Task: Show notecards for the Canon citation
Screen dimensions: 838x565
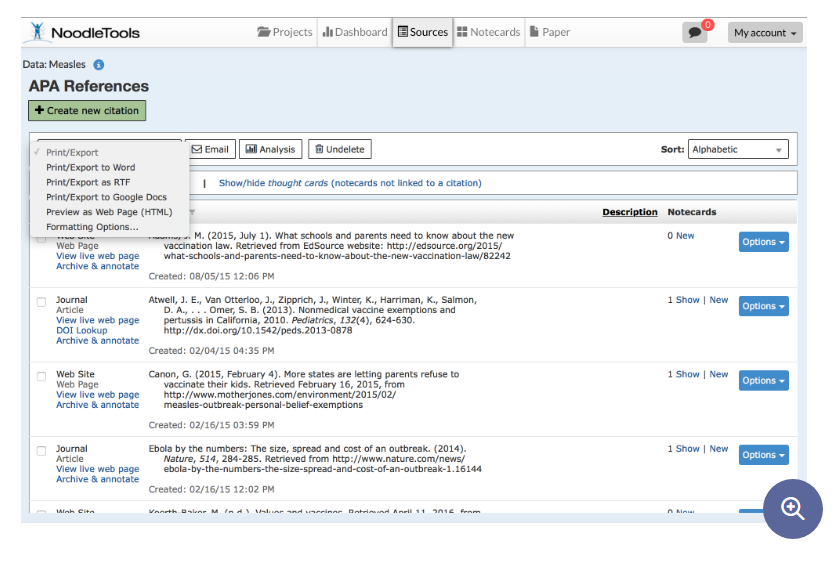Action: click(687, 374)
